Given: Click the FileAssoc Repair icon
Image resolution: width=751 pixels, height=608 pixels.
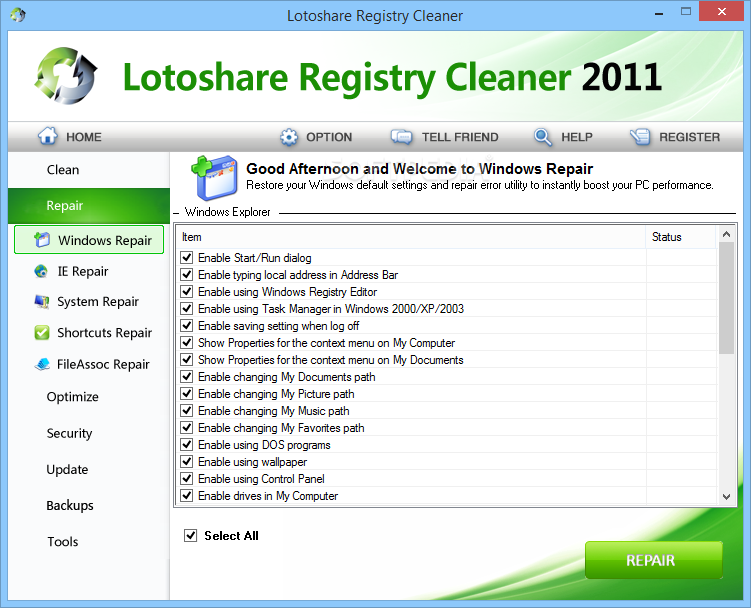Looking at the screenshot, I should (42, 364).
